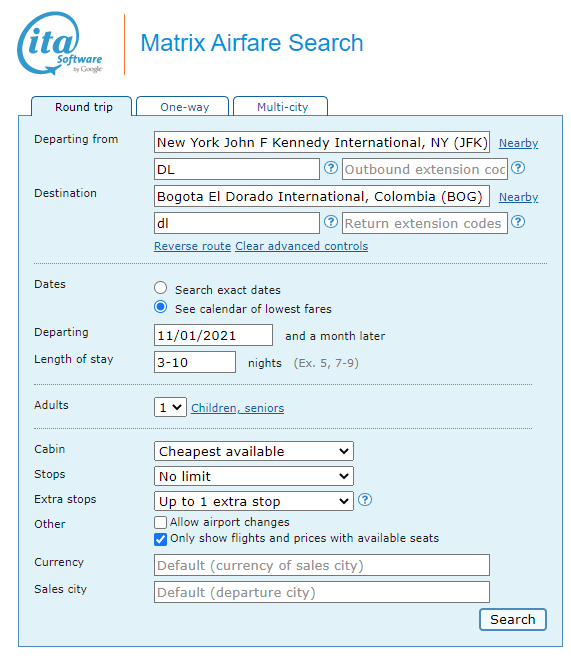Open Children, seniors link

click(x=237, y=408)
